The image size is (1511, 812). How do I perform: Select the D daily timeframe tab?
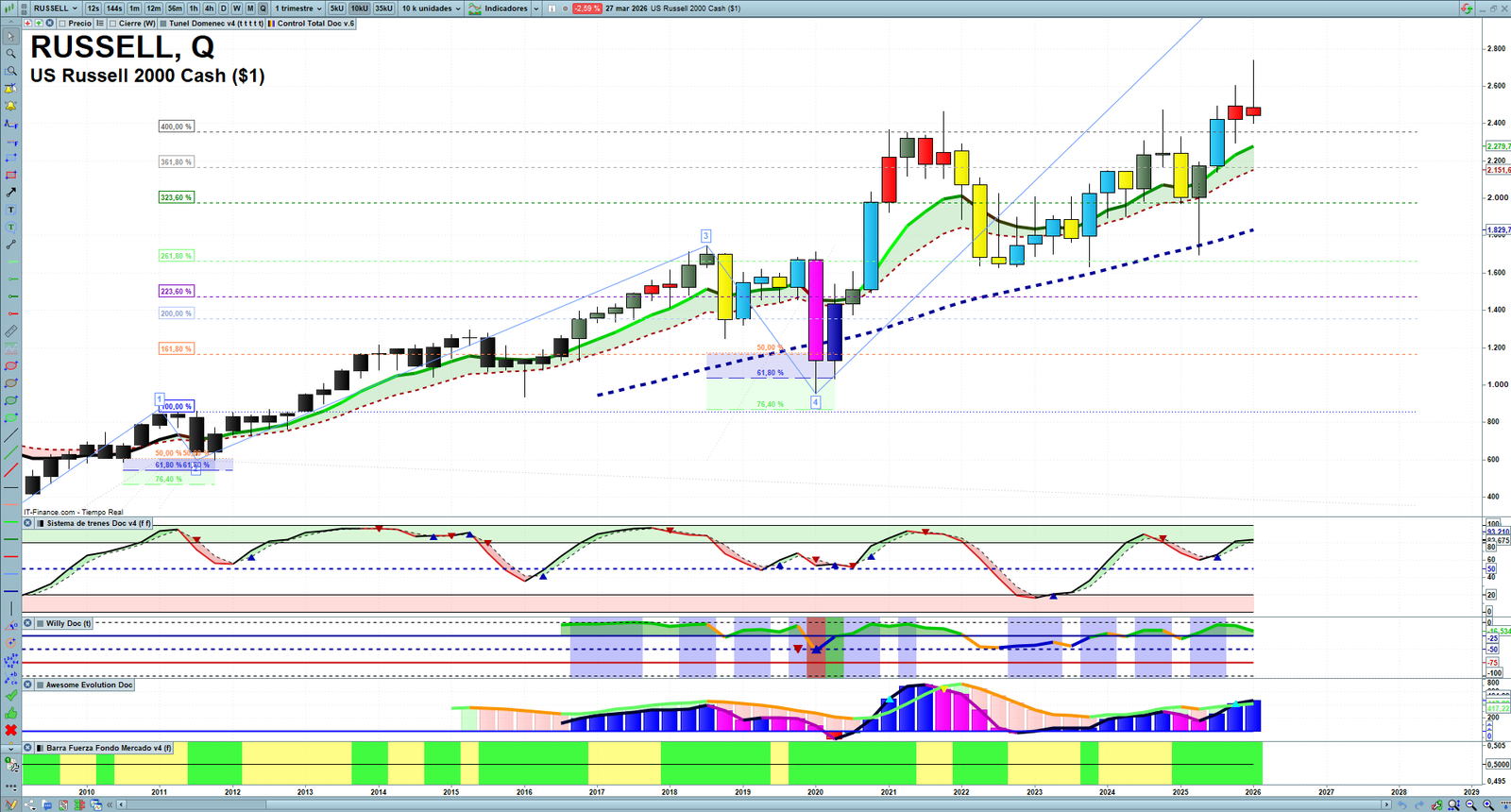tap(224, 8)
